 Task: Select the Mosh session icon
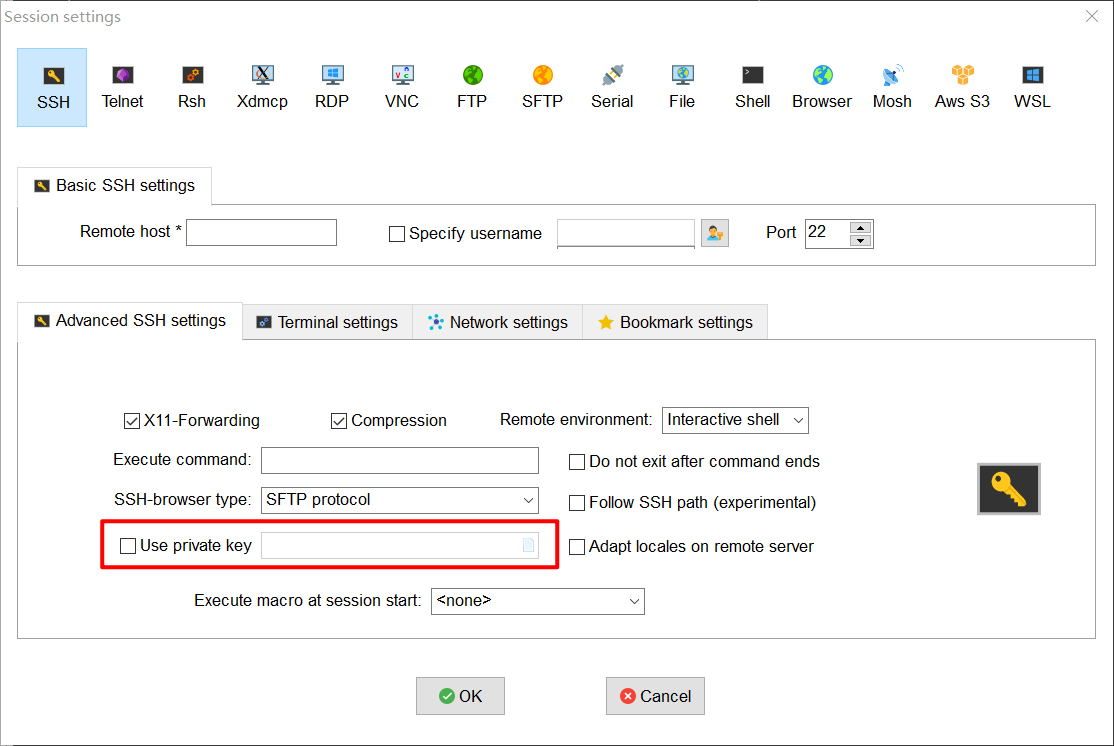(892, 87)
